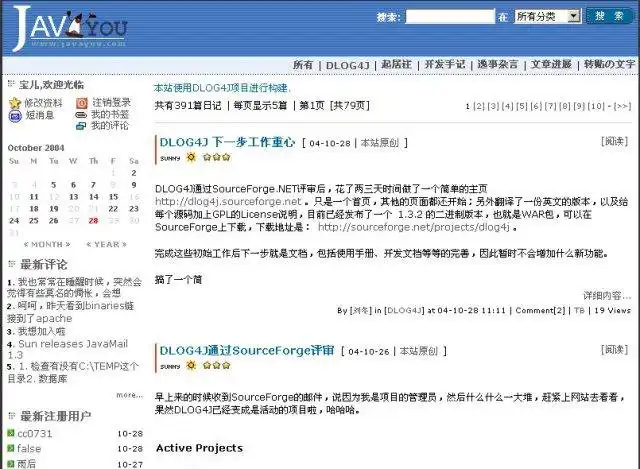The width and height of the screenshot is (640, 469).
Task: Click the calendar's next year arrow
Action: pos(124,245)
